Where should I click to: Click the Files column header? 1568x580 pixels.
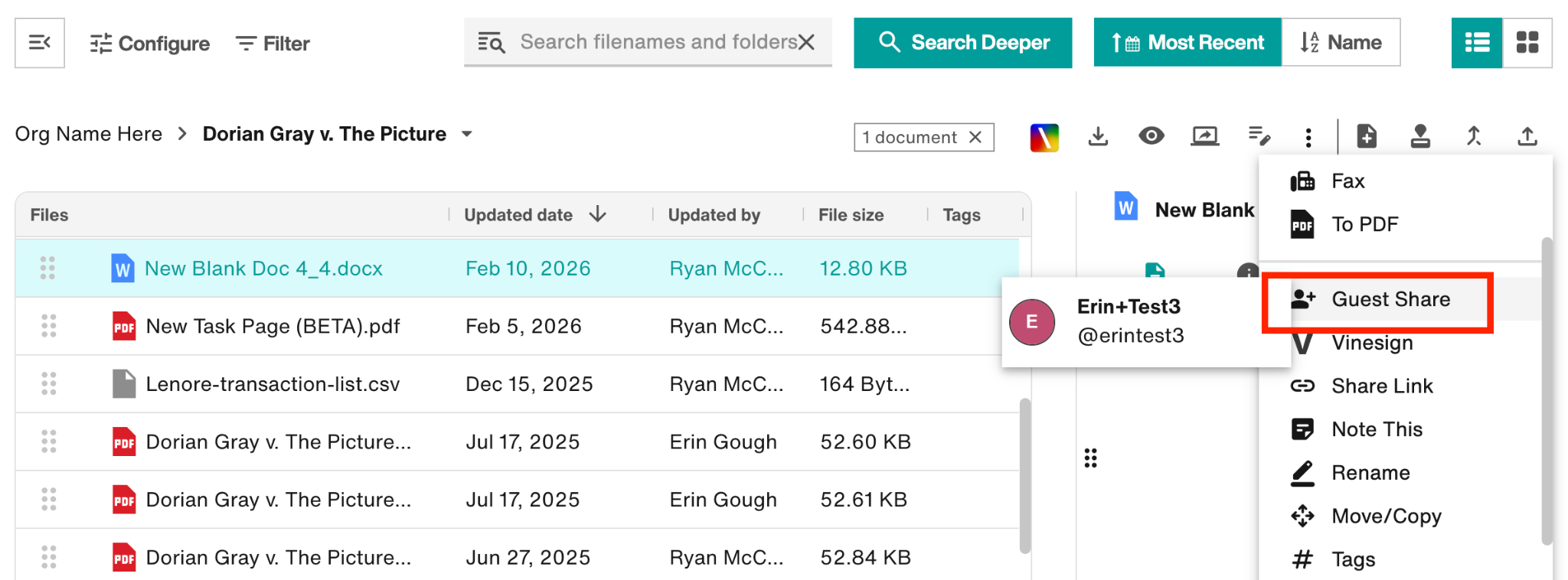(50, 215)
